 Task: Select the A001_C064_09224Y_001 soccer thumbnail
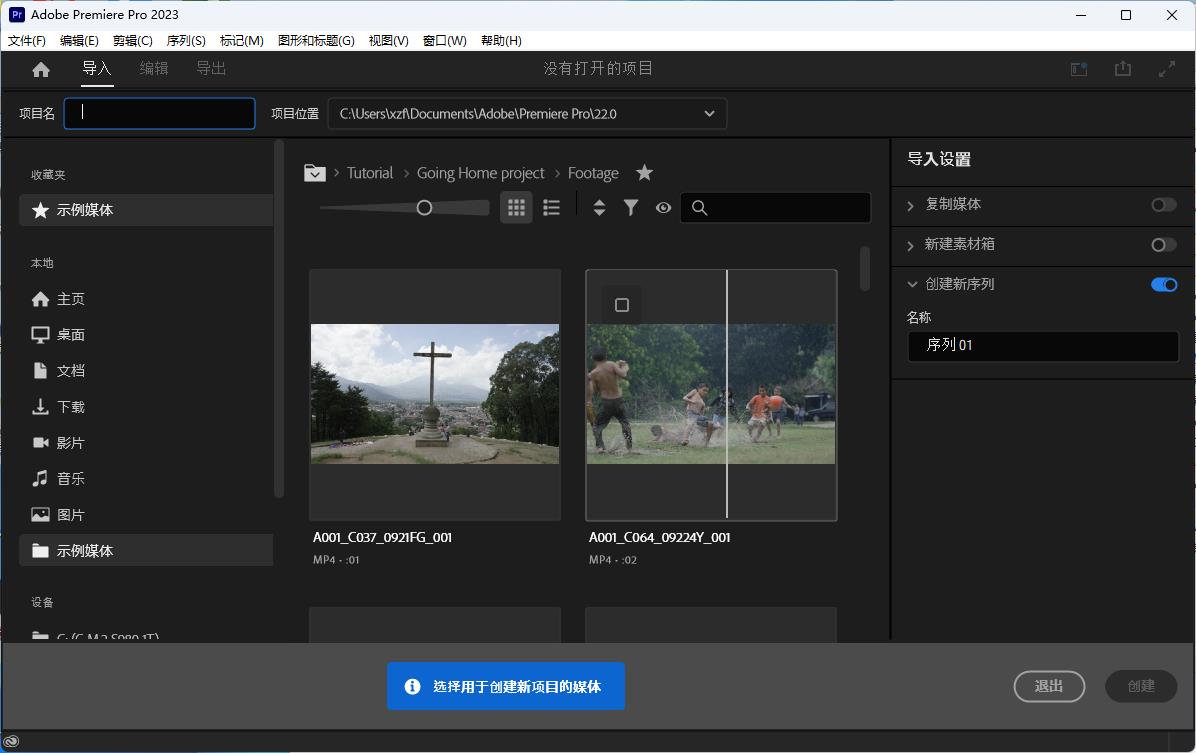pyautogui.click(x=711, y=394)
